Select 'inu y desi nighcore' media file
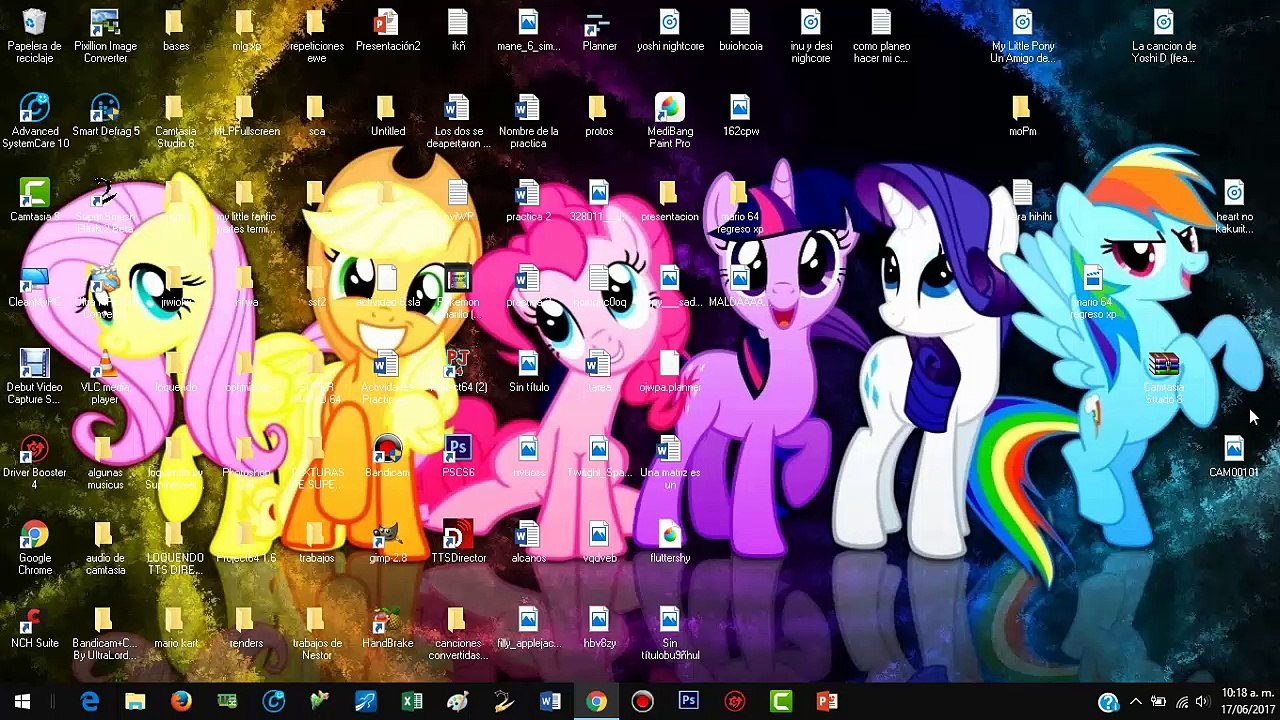This screenshot has height=720, width=1280. 811,36
